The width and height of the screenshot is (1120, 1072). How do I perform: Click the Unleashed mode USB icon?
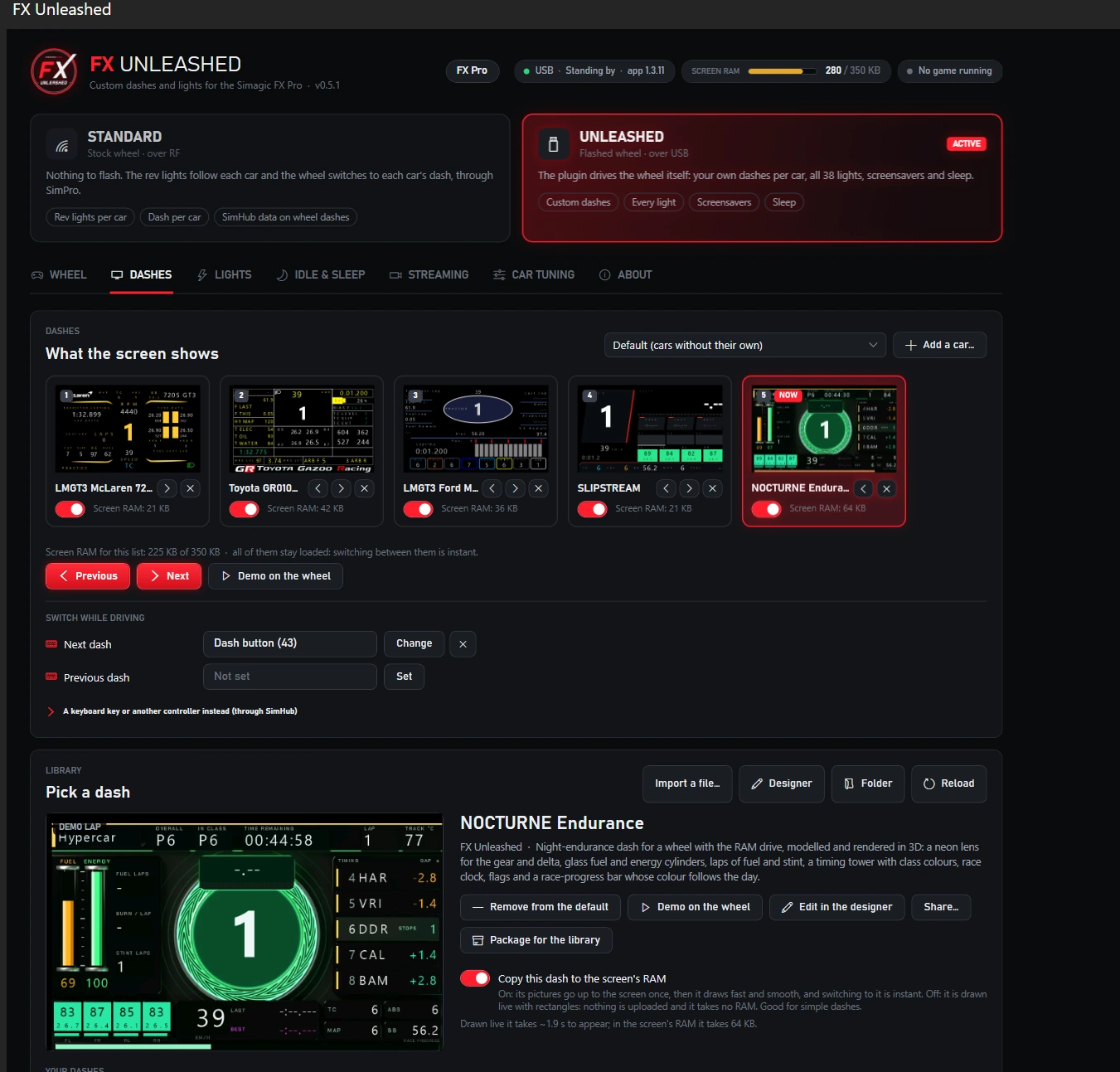[554, 144]
